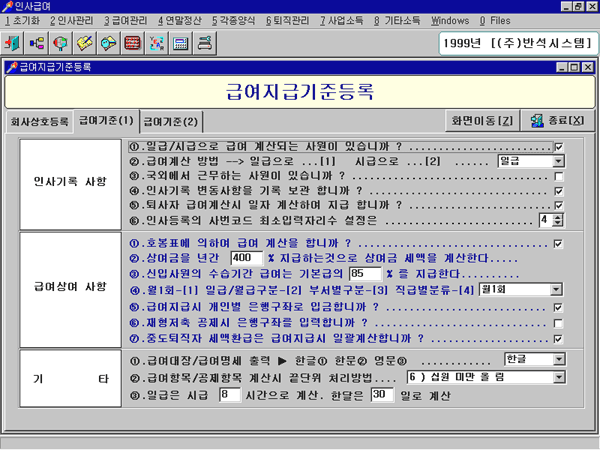Screen dimensions: 600x450
Task: Click the exit door icon in toolbar
Action: coord(14,44)
